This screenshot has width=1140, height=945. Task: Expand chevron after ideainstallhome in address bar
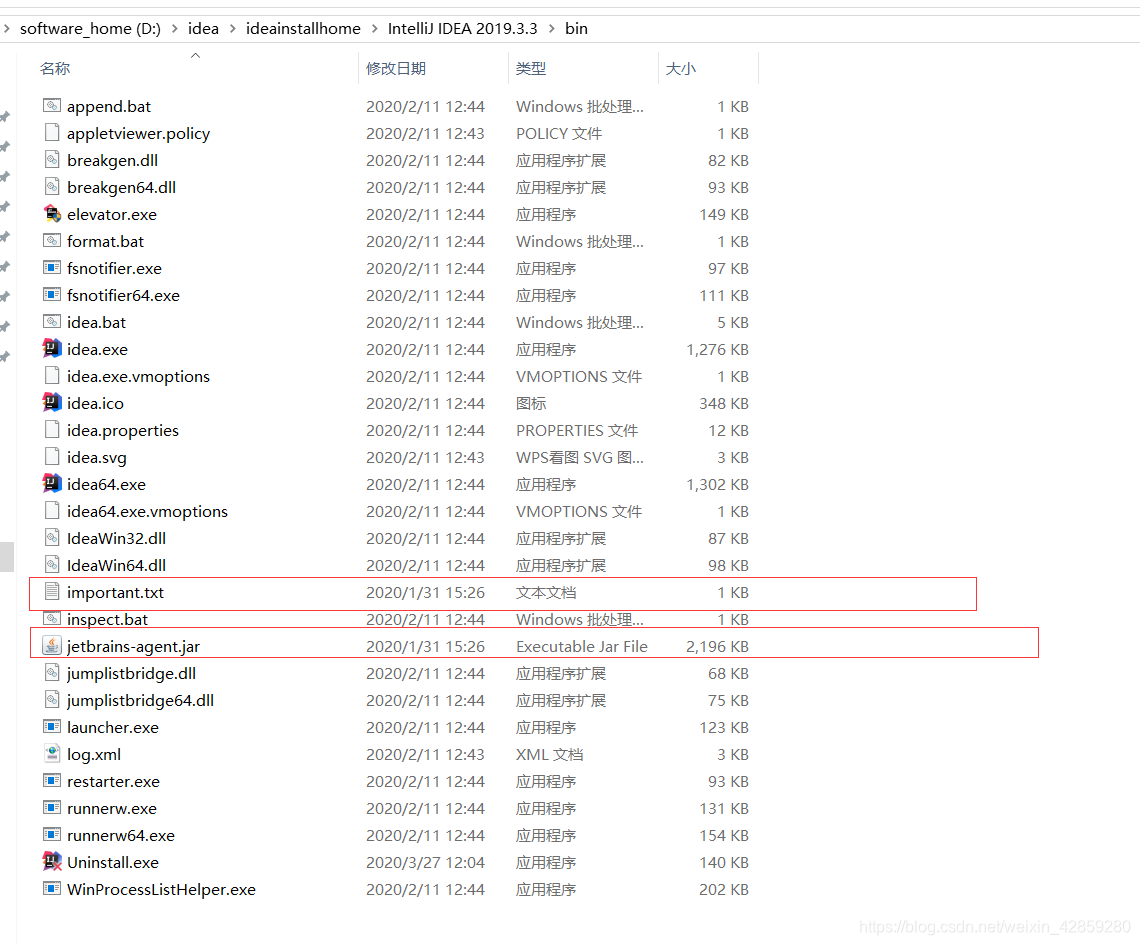point(374,28)
